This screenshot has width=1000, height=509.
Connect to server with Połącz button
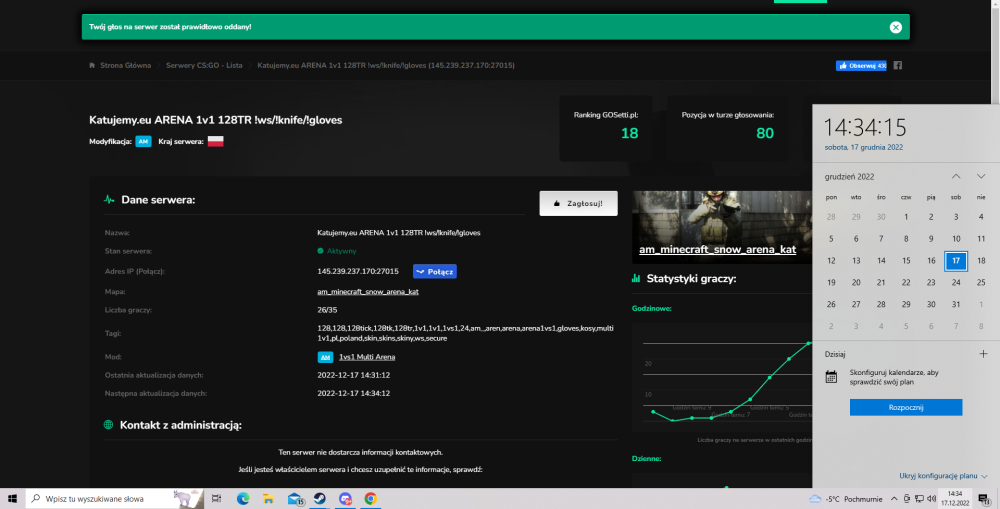[434, 272]
